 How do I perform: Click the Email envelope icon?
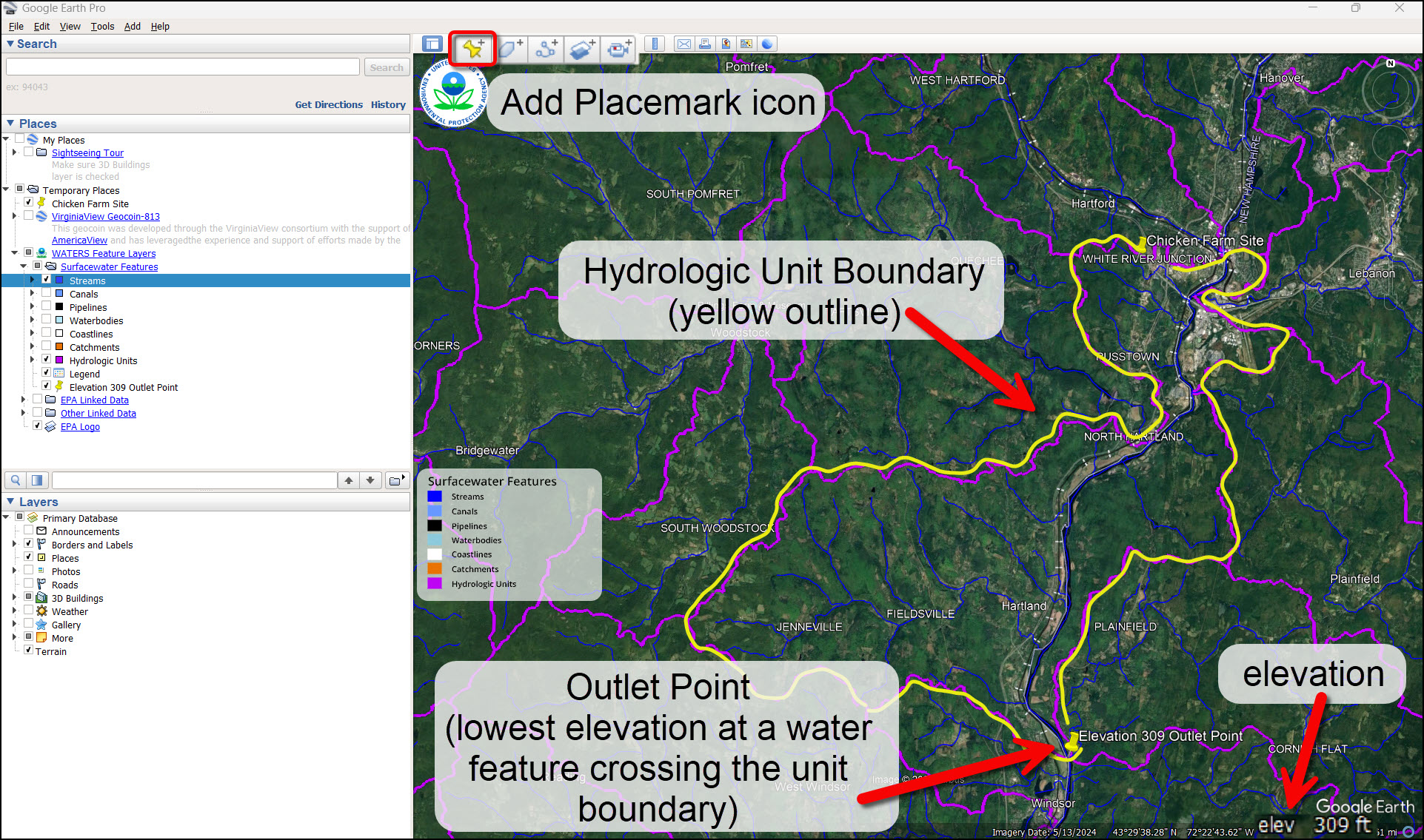point(684,44)
